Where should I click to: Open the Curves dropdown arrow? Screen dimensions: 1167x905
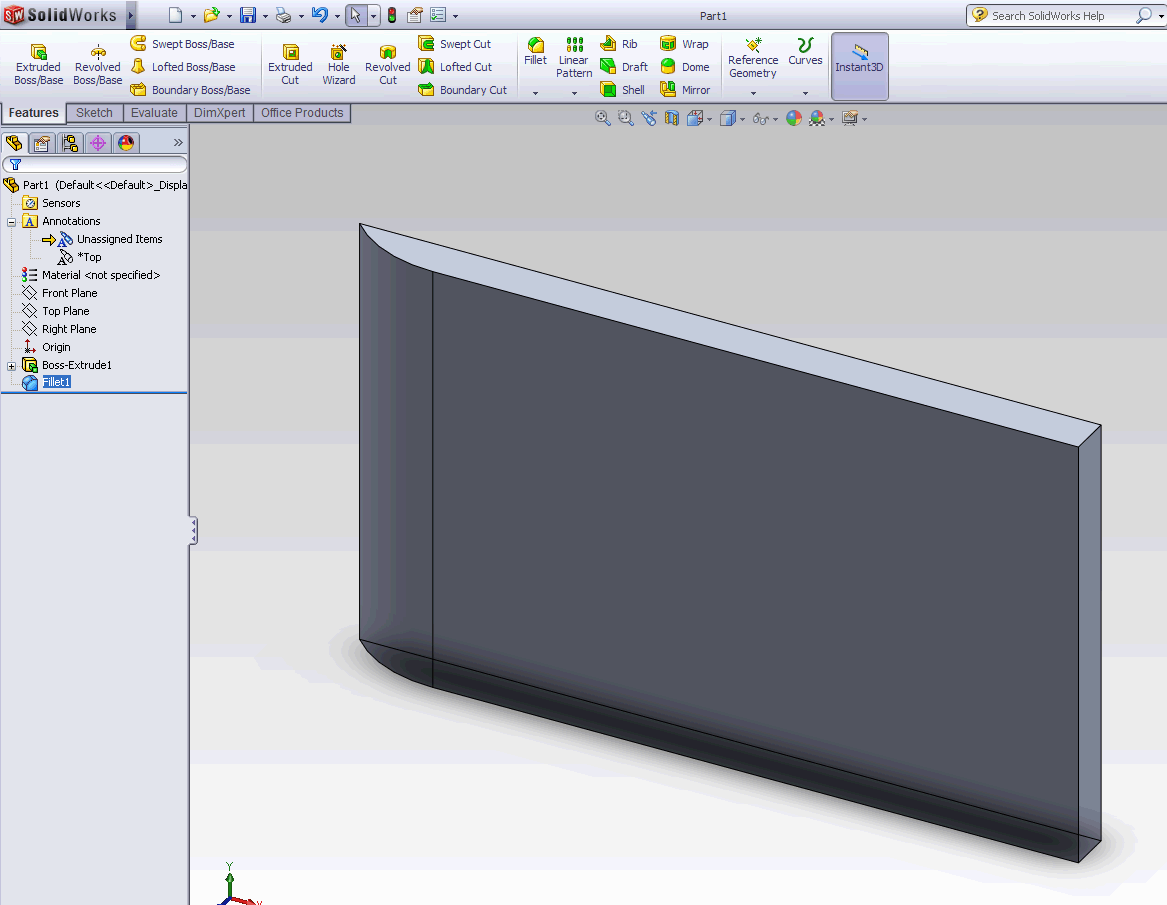coord(805,93)
